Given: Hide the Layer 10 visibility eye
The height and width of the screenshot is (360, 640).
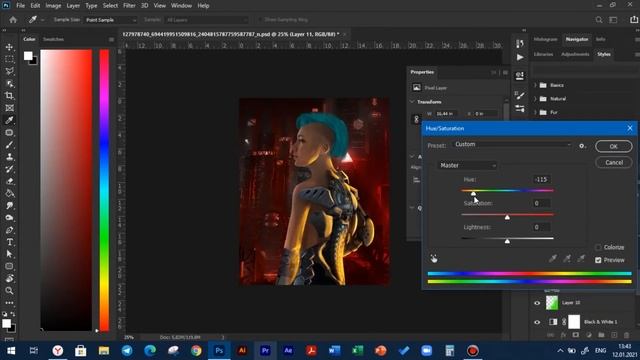Looking at the screenshot, I should [x=537, y=303].
